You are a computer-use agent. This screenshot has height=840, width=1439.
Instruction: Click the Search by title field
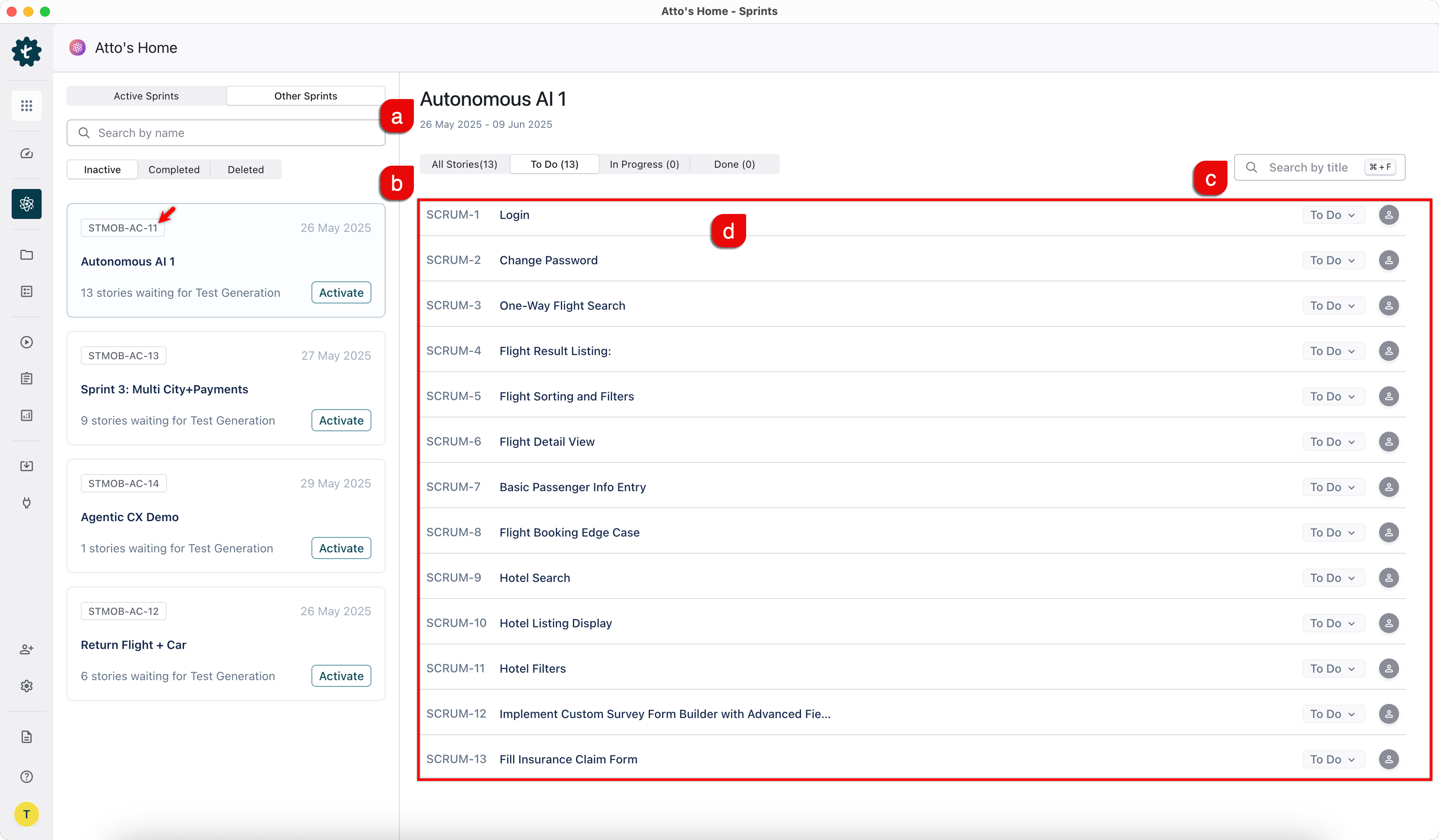(1308, 167)
